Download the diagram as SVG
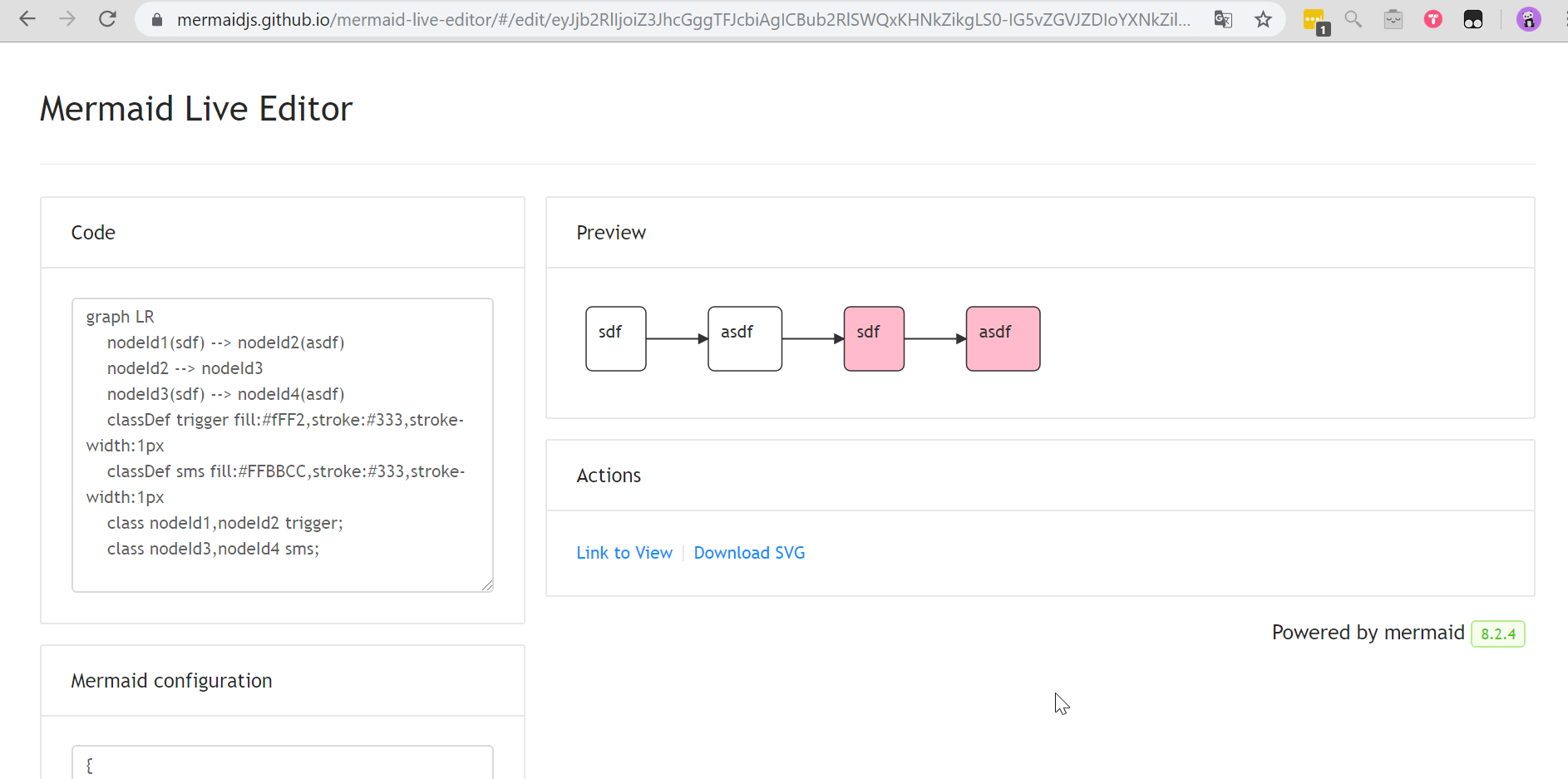1568x779 pixels. [x=749, y=552]
